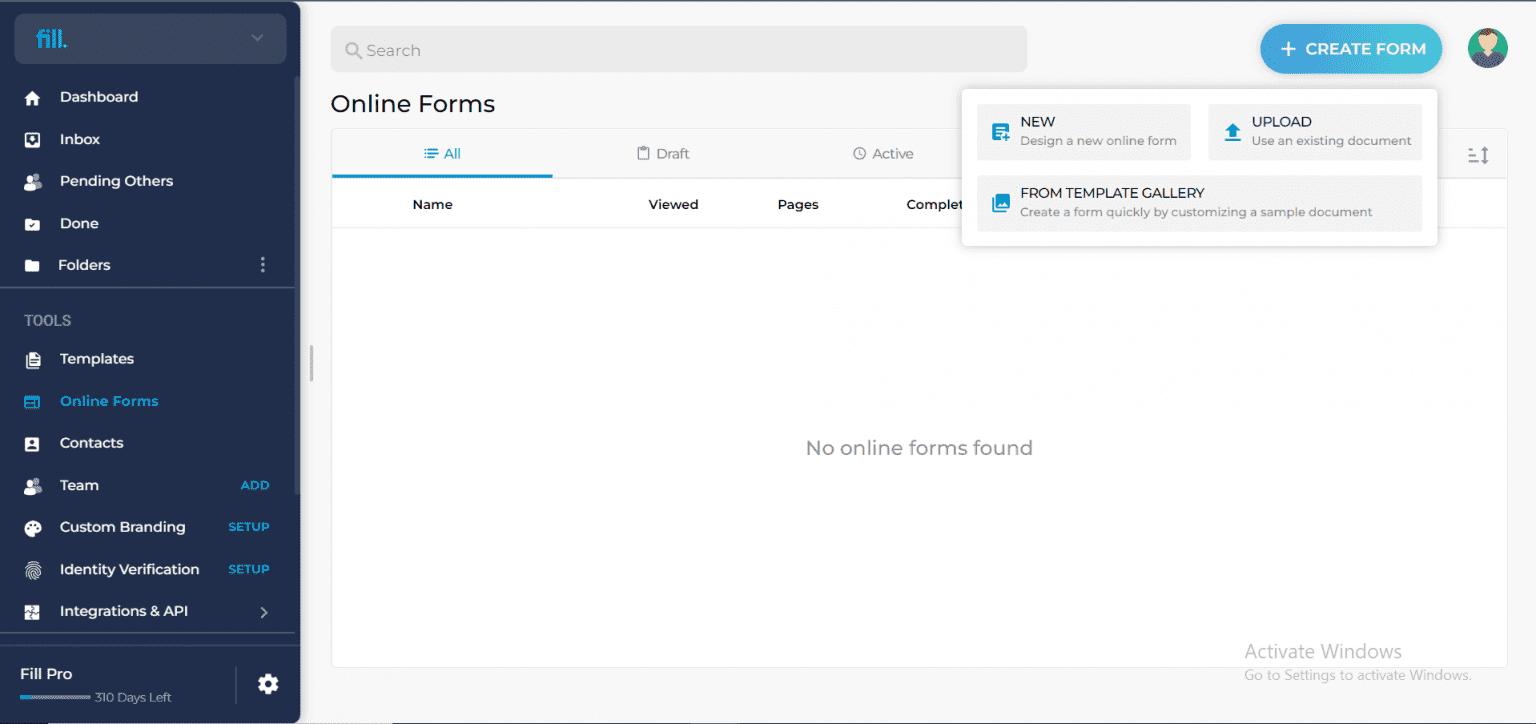This screenshot has height=724, width=1536.
Task: Open Custom Branding via its palette icon
Action: [33, 527]
